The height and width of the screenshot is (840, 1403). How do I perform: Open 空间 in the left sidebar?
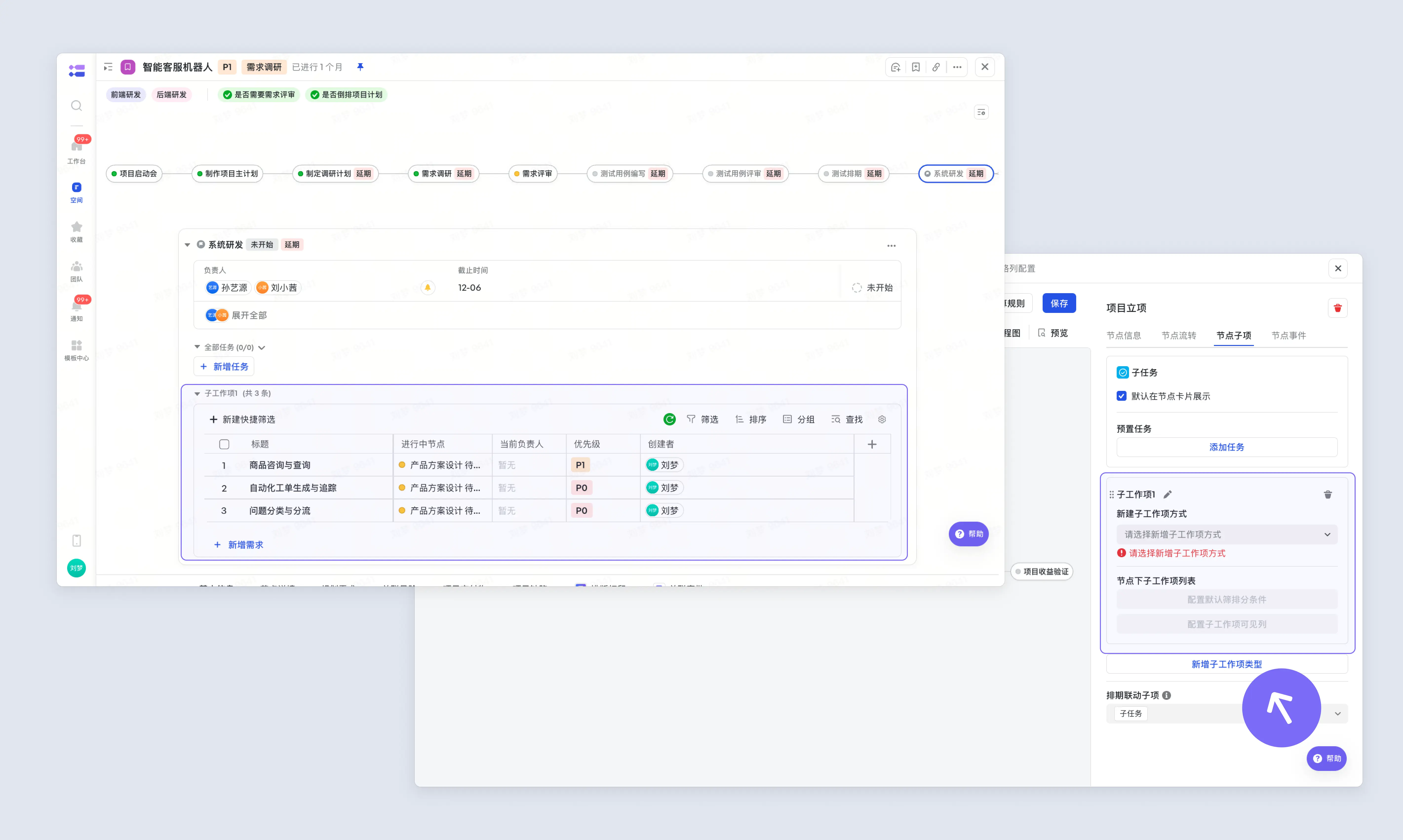click(77, 192)
